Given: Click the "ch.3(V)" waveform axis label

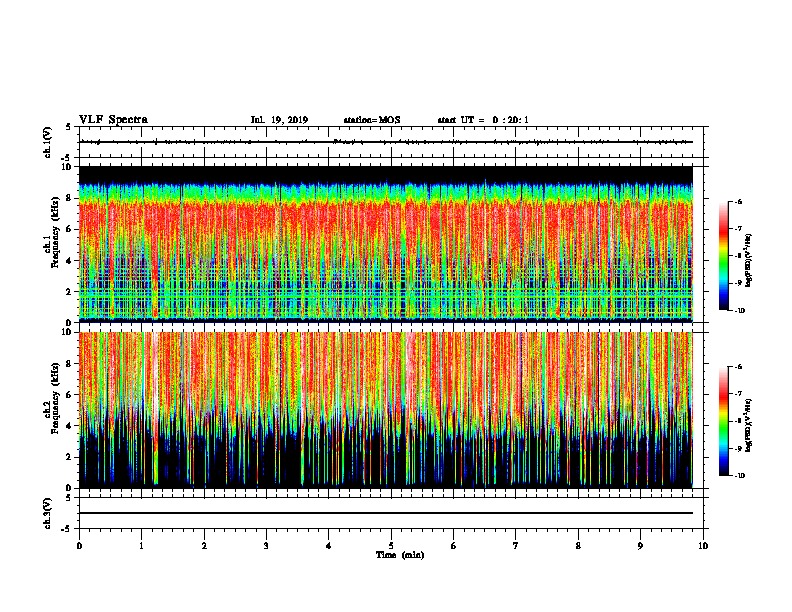Looking at the screenshot, I should (48, 513).
